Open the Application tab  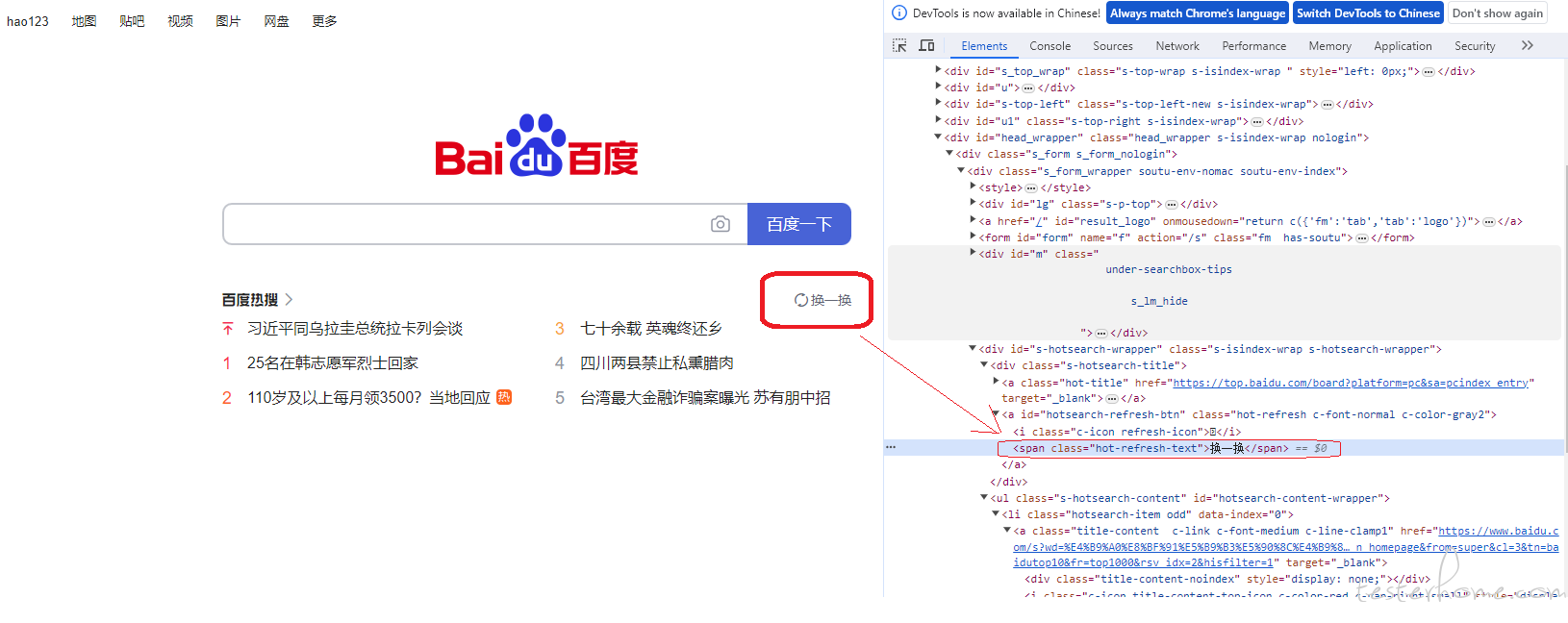(1403, 46)
